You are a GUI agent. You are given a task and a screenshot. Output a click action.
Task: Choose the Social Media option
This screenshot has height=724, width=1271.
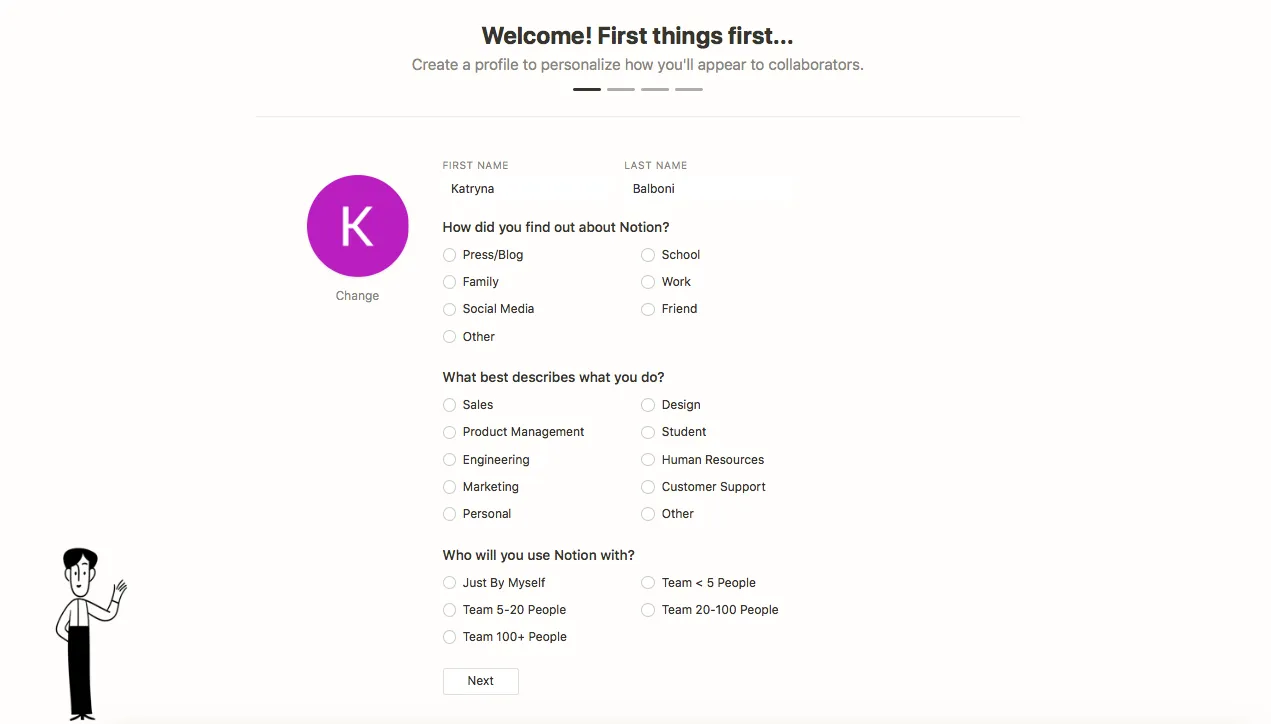click(x=449, y=309)
